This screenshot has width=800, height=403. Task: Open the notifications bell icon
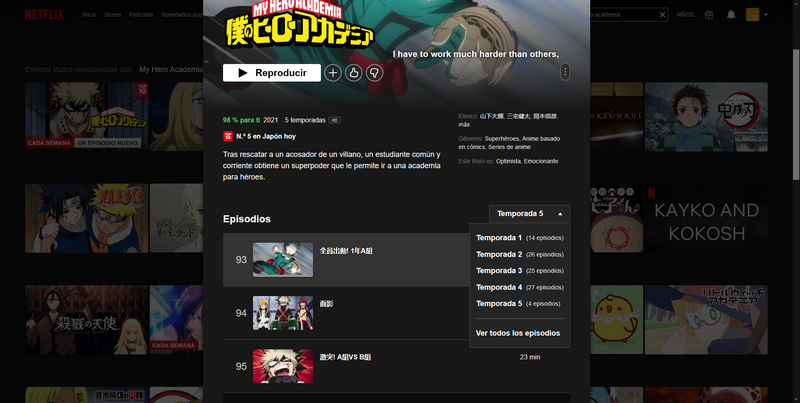tap(731, 14)
